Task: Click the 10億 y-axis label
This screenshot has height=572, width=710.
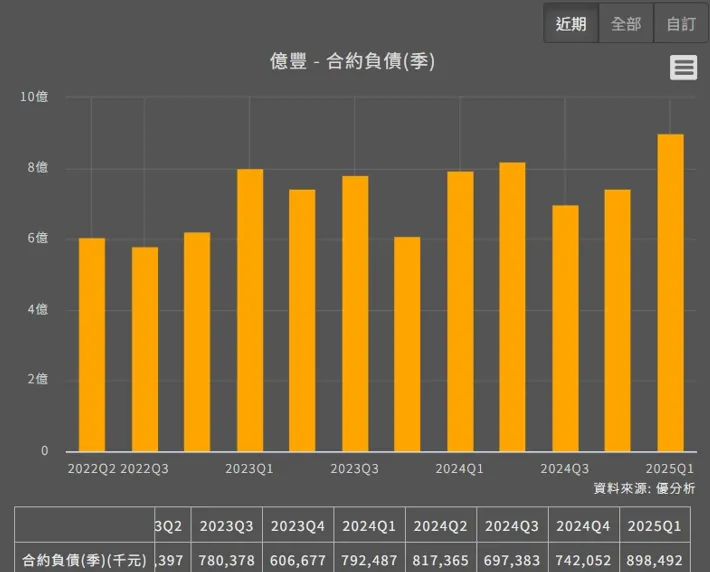Action: click(x=34, y=96)
